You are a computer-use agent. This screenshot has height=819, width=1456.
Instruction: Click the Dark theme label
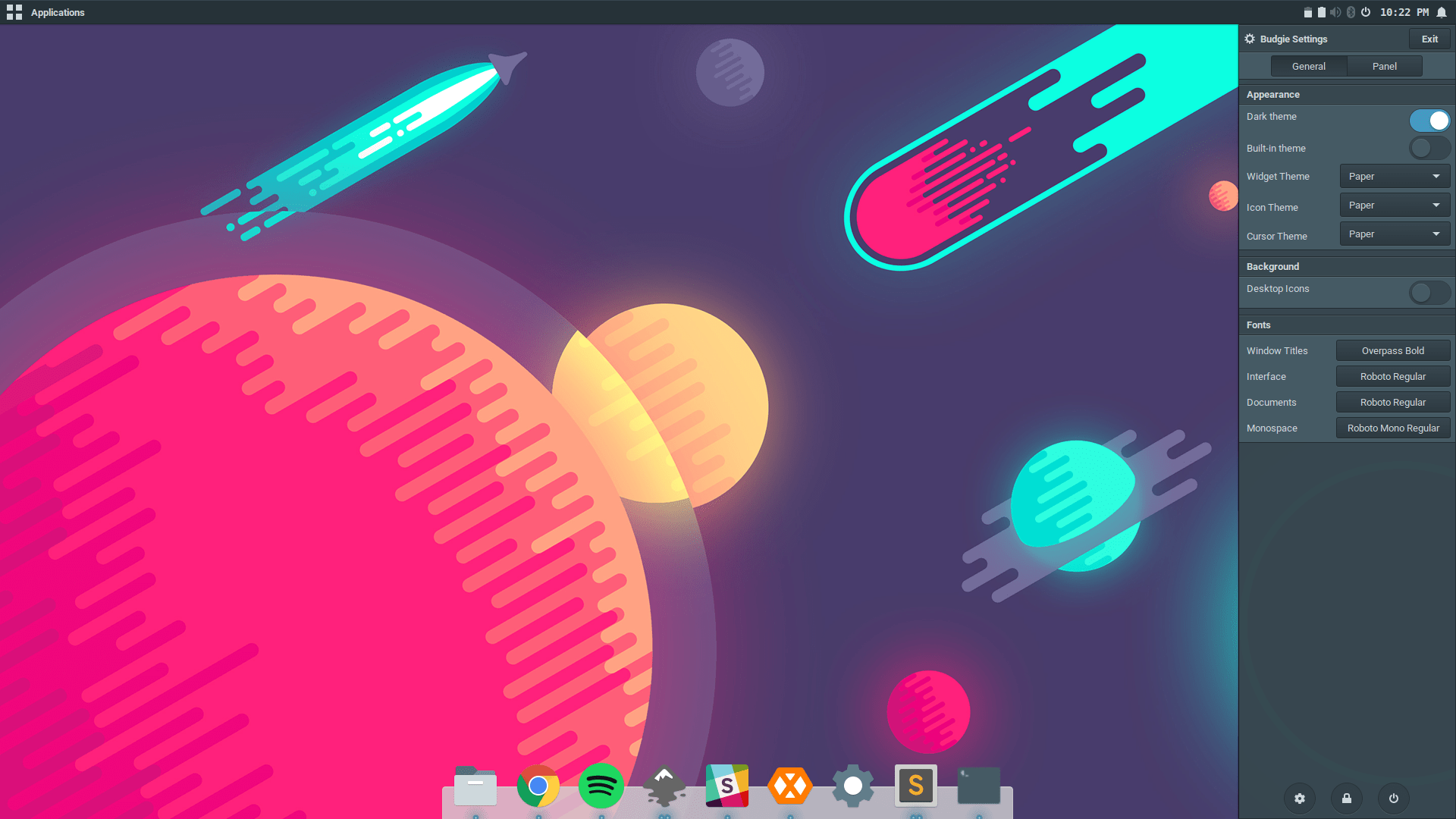[1272, 116]
